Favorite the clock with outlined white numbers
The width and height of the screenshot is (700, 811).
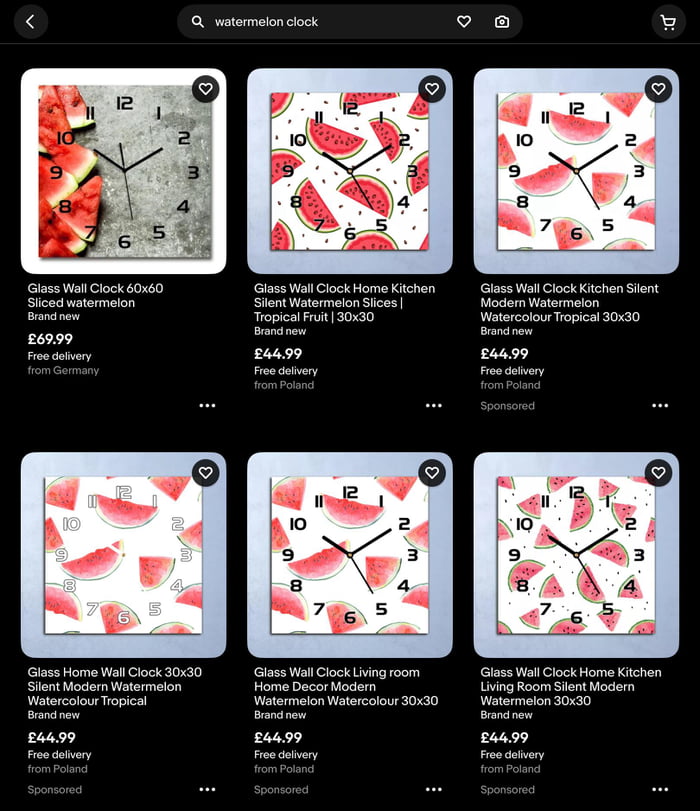pos(205,473)
